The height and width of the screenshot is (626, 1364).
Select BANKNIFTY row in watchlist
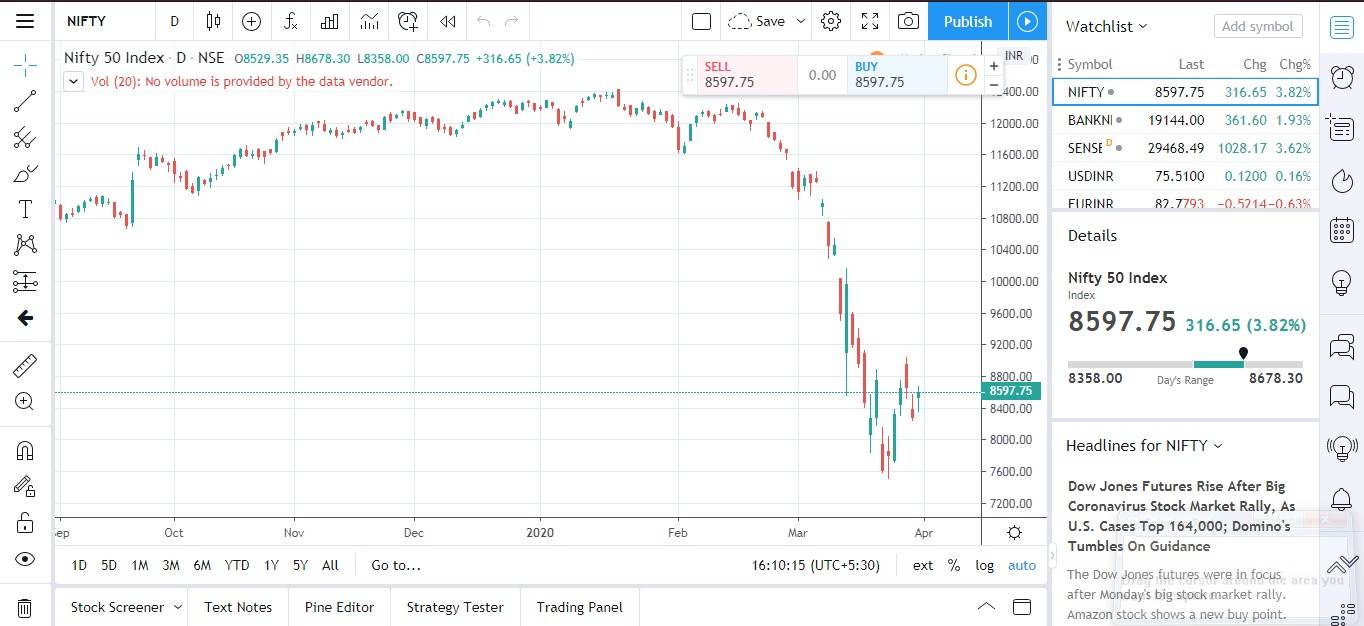(1185, 120)
